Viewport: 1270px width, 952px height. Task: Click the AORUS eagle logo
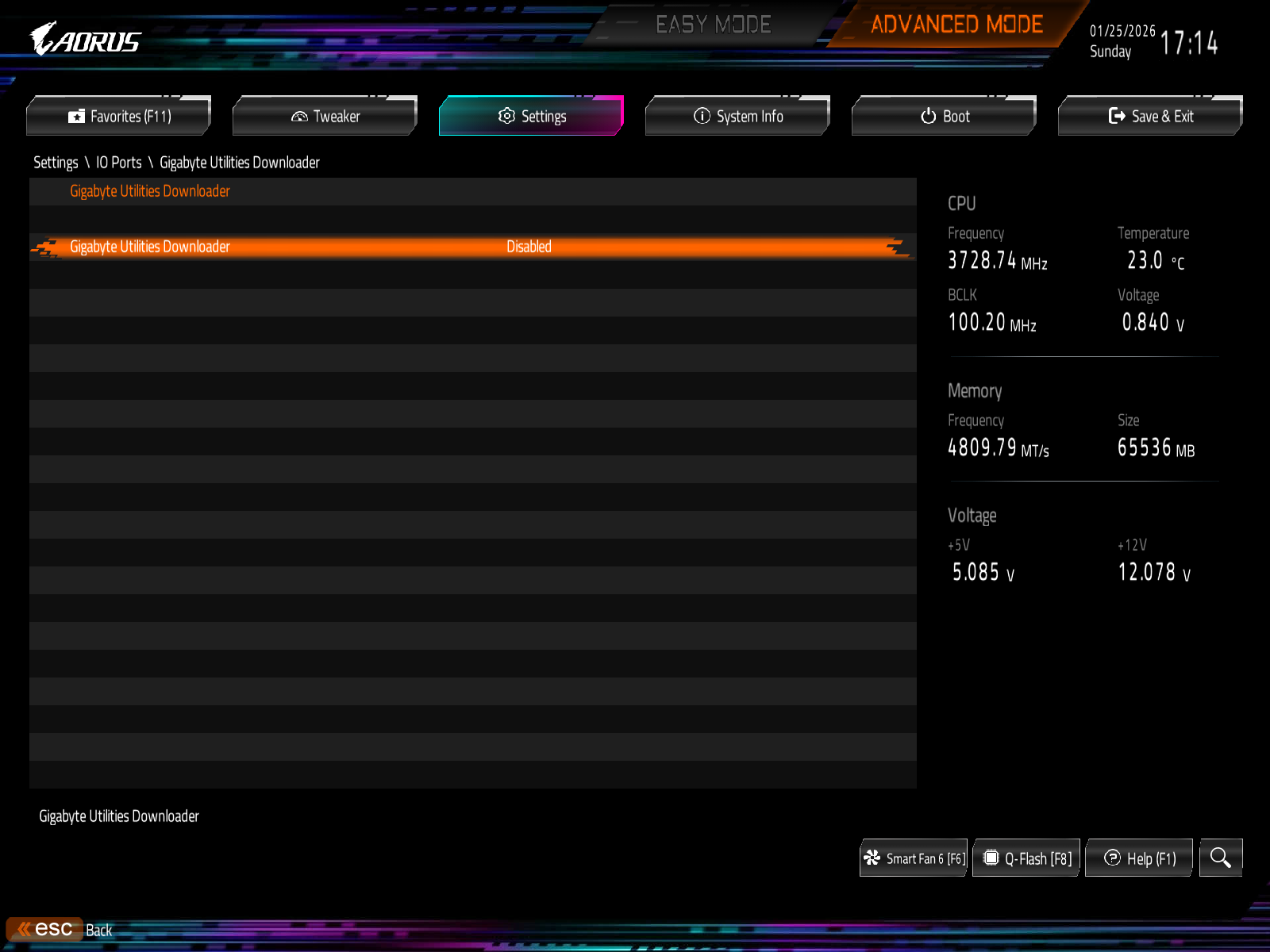44,38
